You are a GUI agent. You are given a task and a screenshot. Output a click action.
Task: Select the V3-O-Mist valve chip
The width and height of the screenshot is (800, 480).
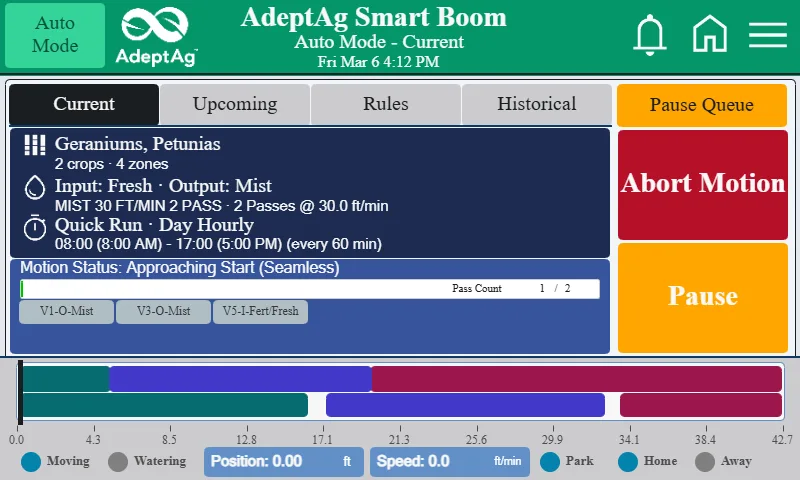click(163, 312)
